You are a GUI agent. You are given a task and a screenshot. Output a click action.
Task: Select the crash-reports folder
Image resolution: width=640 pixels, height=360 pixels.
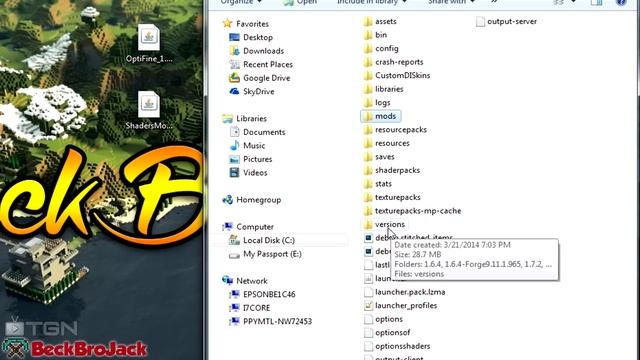[393, 62]
